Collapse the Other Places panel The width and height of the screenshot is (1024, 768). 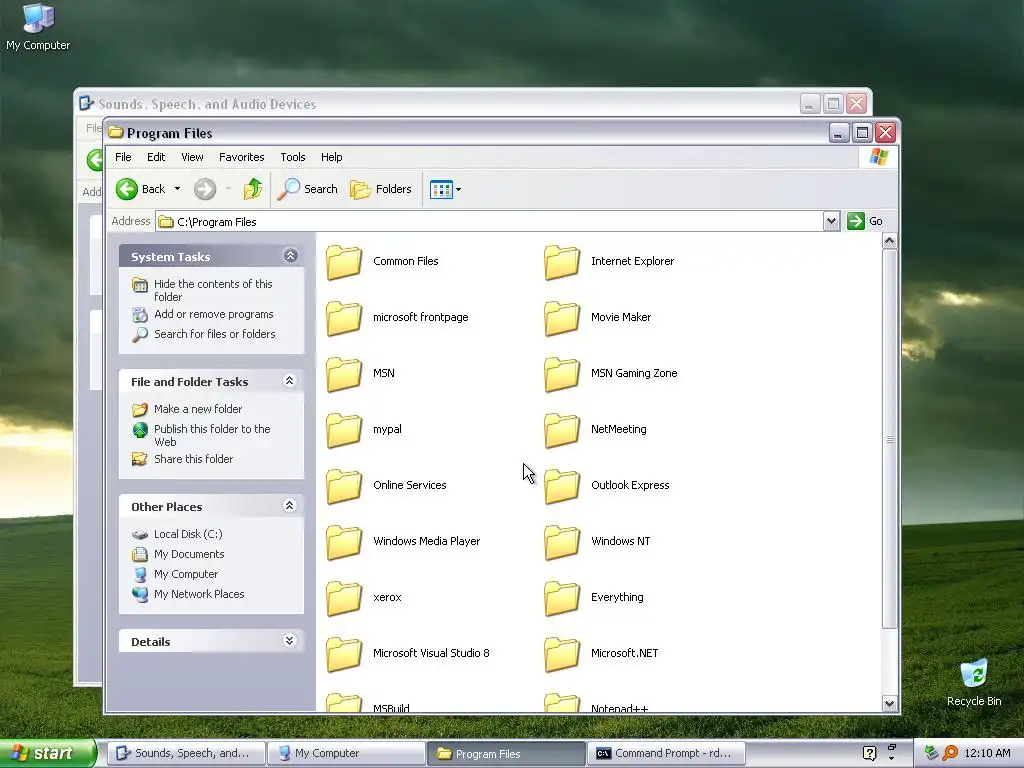(290, 505)
